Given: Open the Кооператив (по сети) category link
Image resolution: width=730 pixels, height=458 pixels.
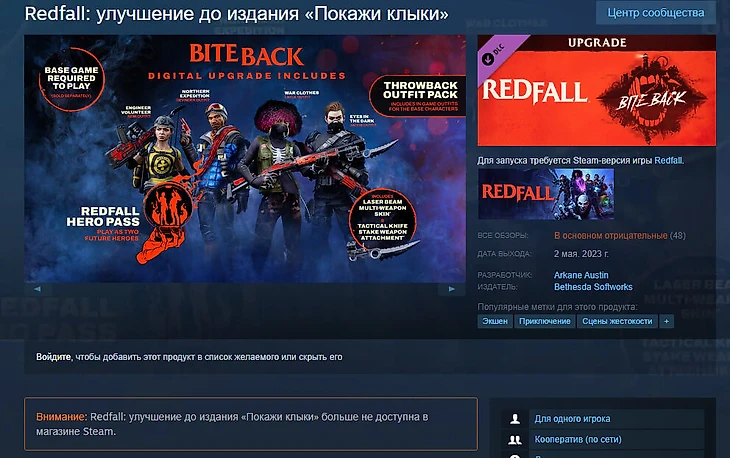Looking at the screenshot, I should tap(578, 439).
